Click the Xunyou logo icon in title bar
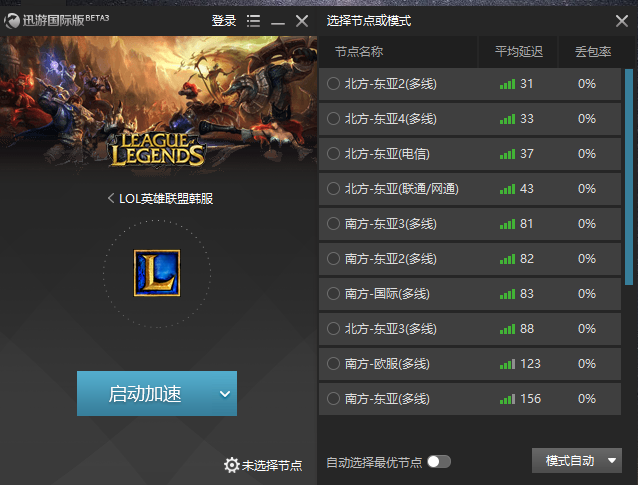 pyautogui.click(x=12, y=21)
